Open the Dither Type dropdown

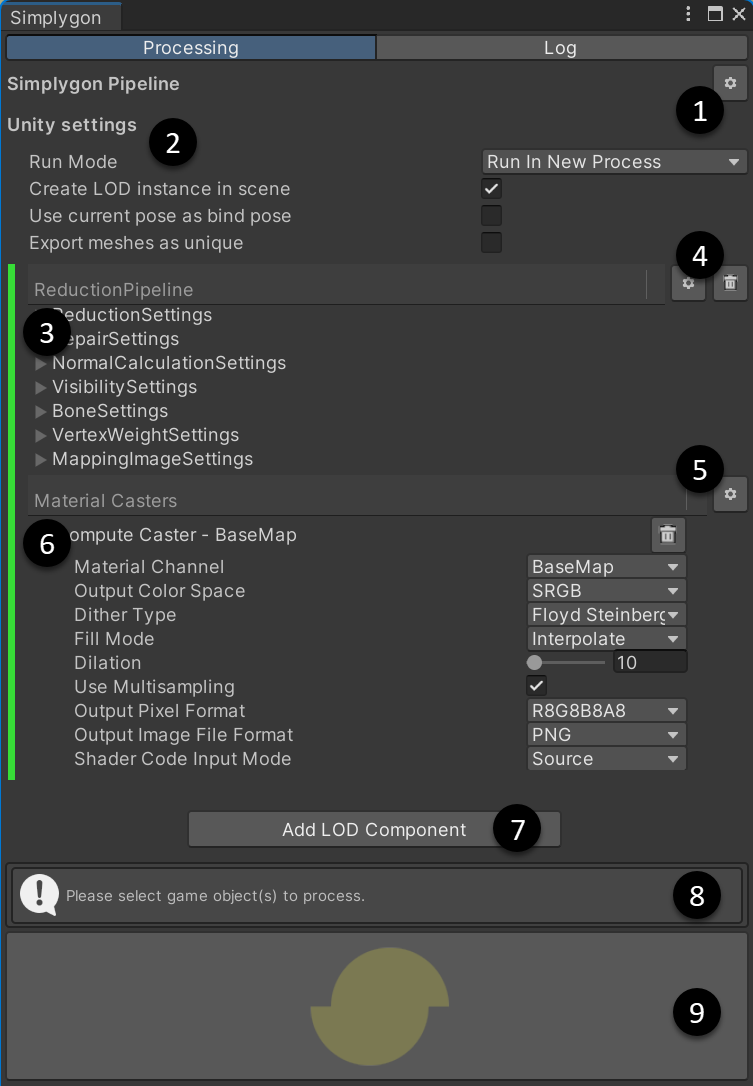(x=606, y=614)
